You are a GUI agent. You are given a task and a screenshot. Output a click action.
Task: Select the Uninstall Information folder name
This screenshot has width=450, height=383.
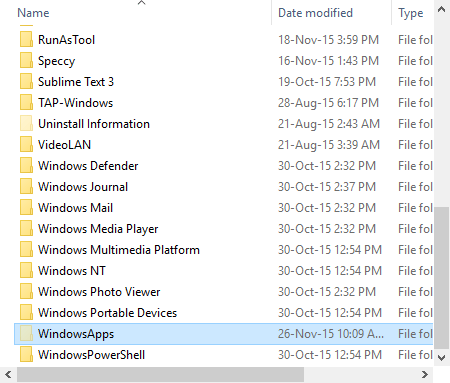click(94, 124)
